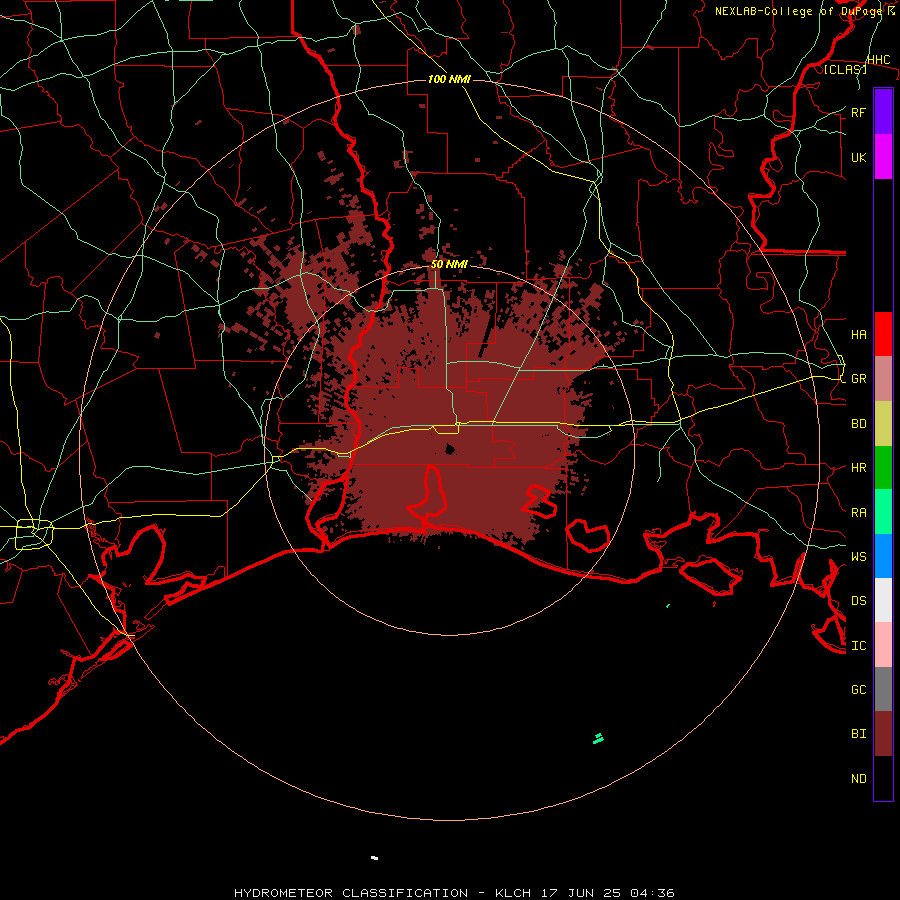The height and width of the screenshot is (900, 900).
Task: Click the BI legend label
Action: (858, 734)
